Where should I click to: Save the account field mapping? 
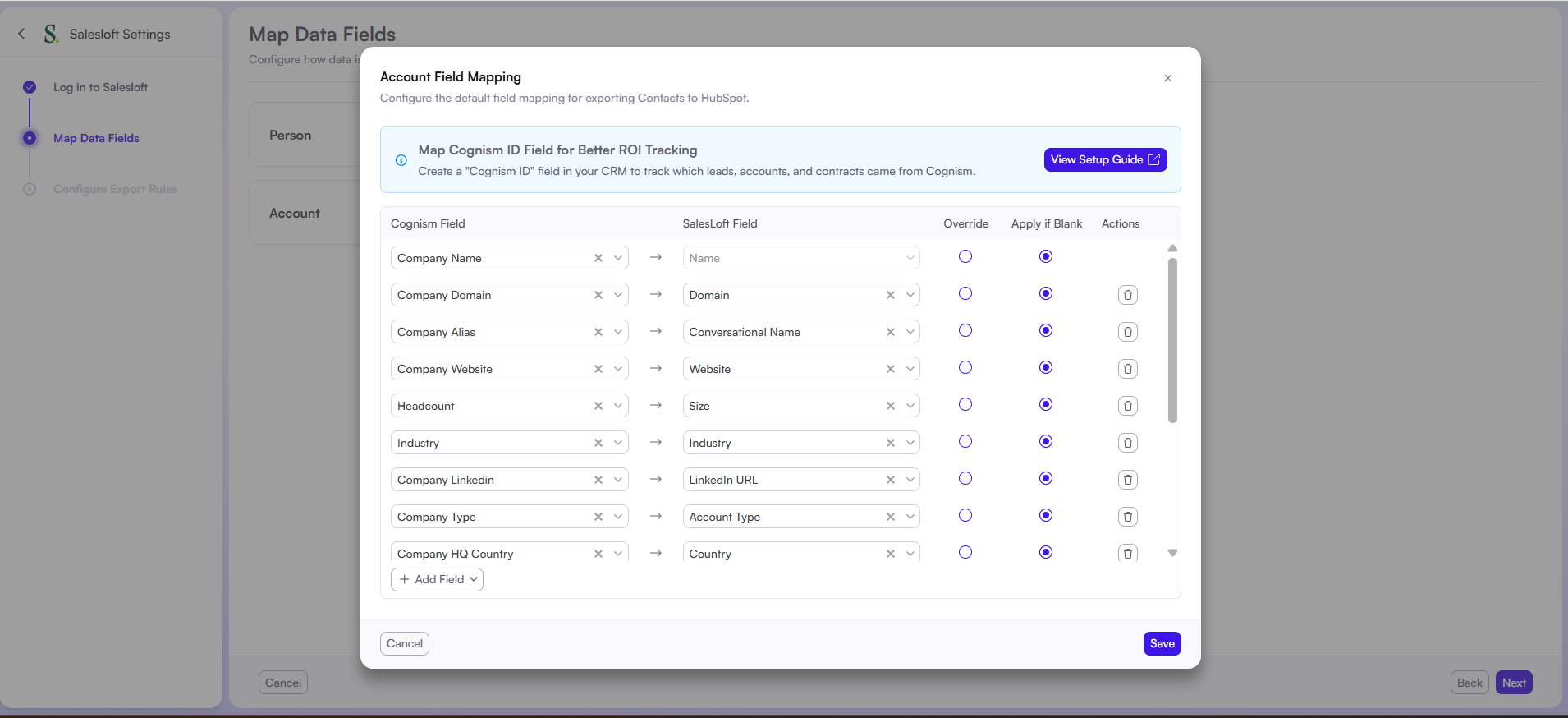(x=1162, y=643)
